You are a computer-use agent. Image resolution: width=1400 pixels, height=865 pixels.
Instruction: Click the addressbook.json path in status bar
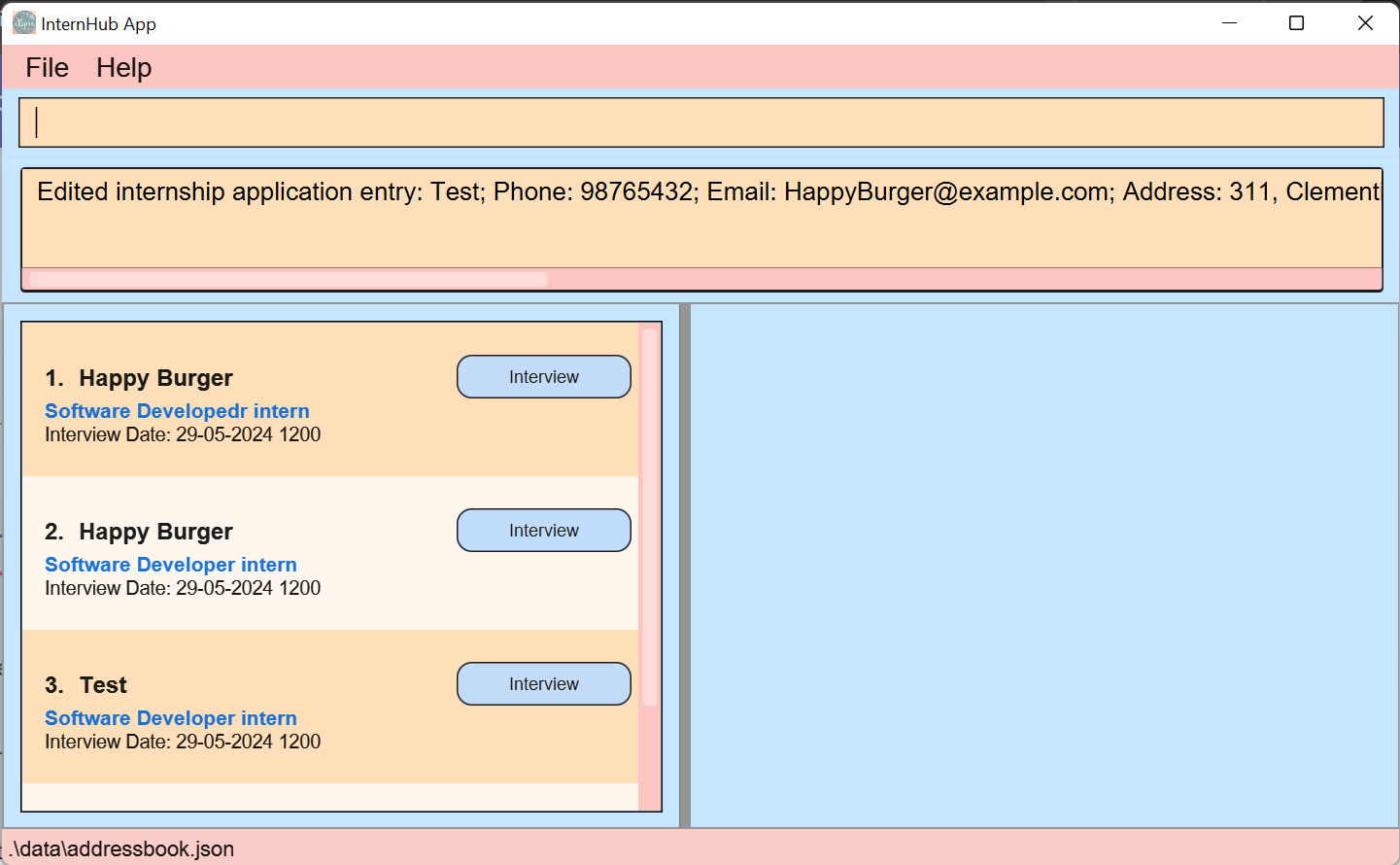122,848
